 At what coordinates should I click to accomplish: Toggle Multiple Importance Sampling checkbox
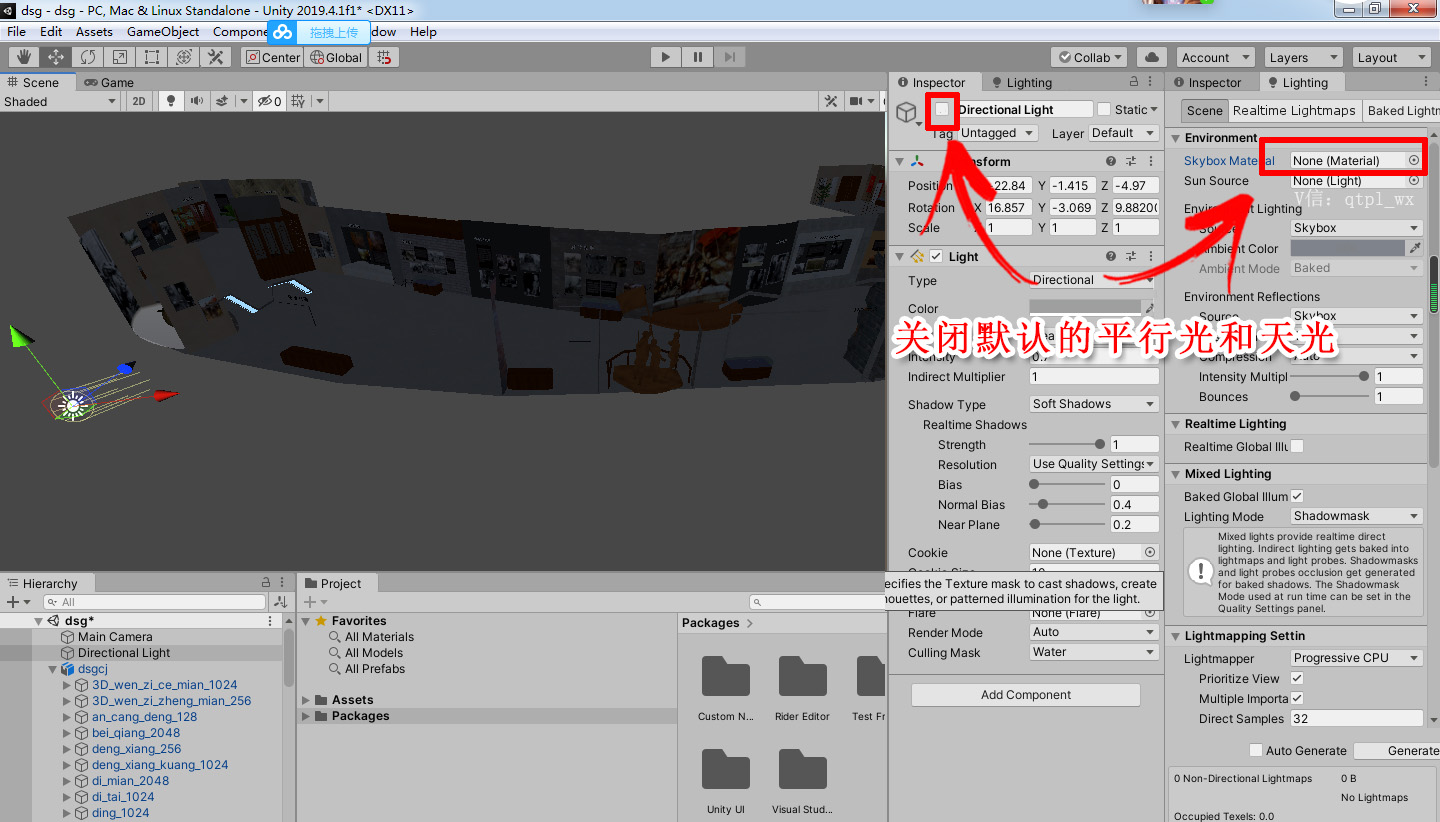click(1297, 698)
